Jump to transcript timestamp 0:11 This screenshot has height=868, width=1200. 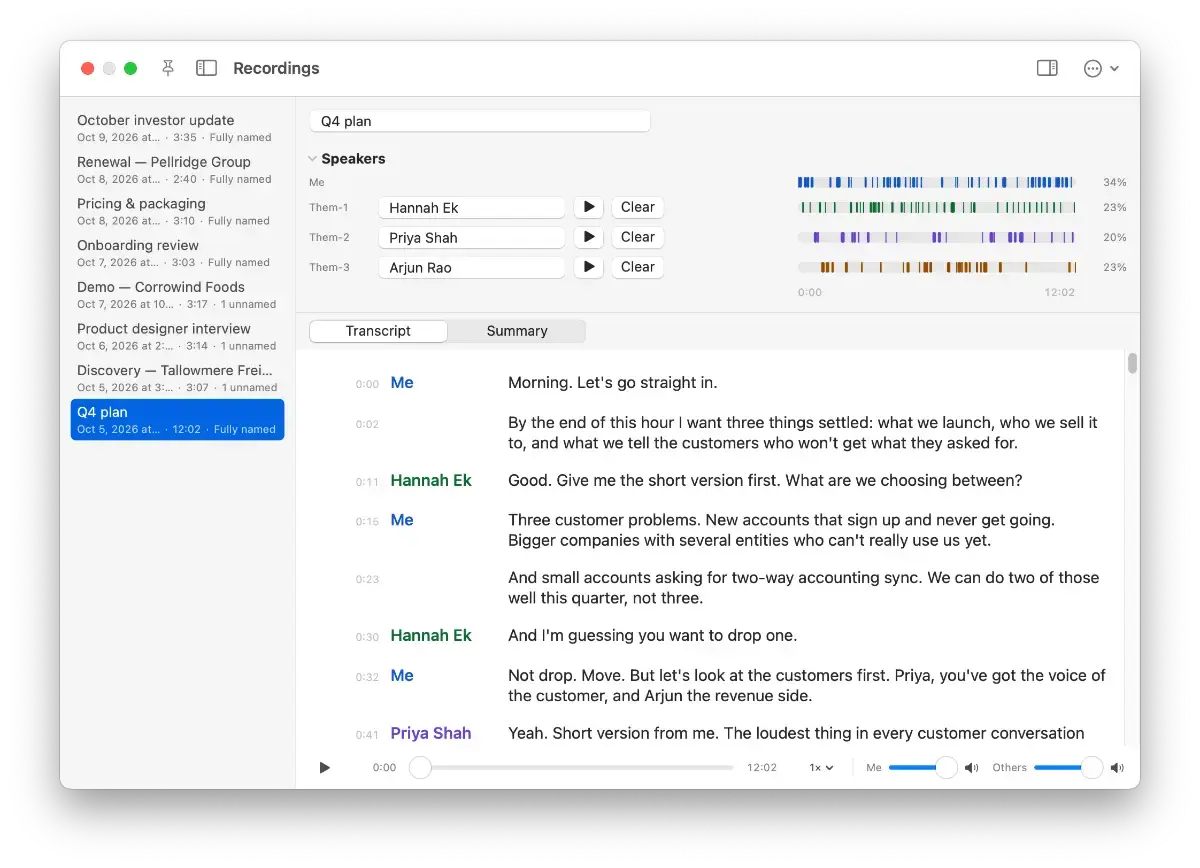pyautogui.click(x=367, y=482)
